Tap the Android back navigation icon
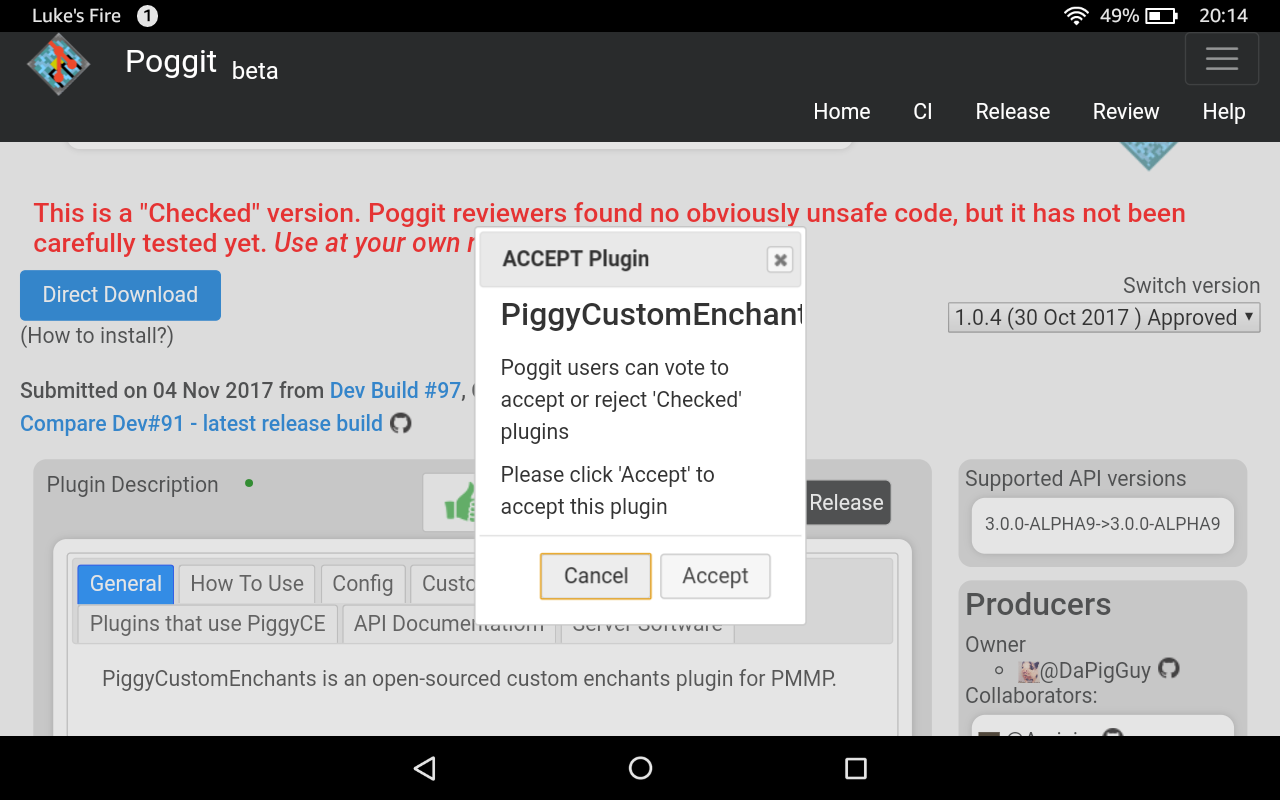1280x800 pixels. point(425,768)
